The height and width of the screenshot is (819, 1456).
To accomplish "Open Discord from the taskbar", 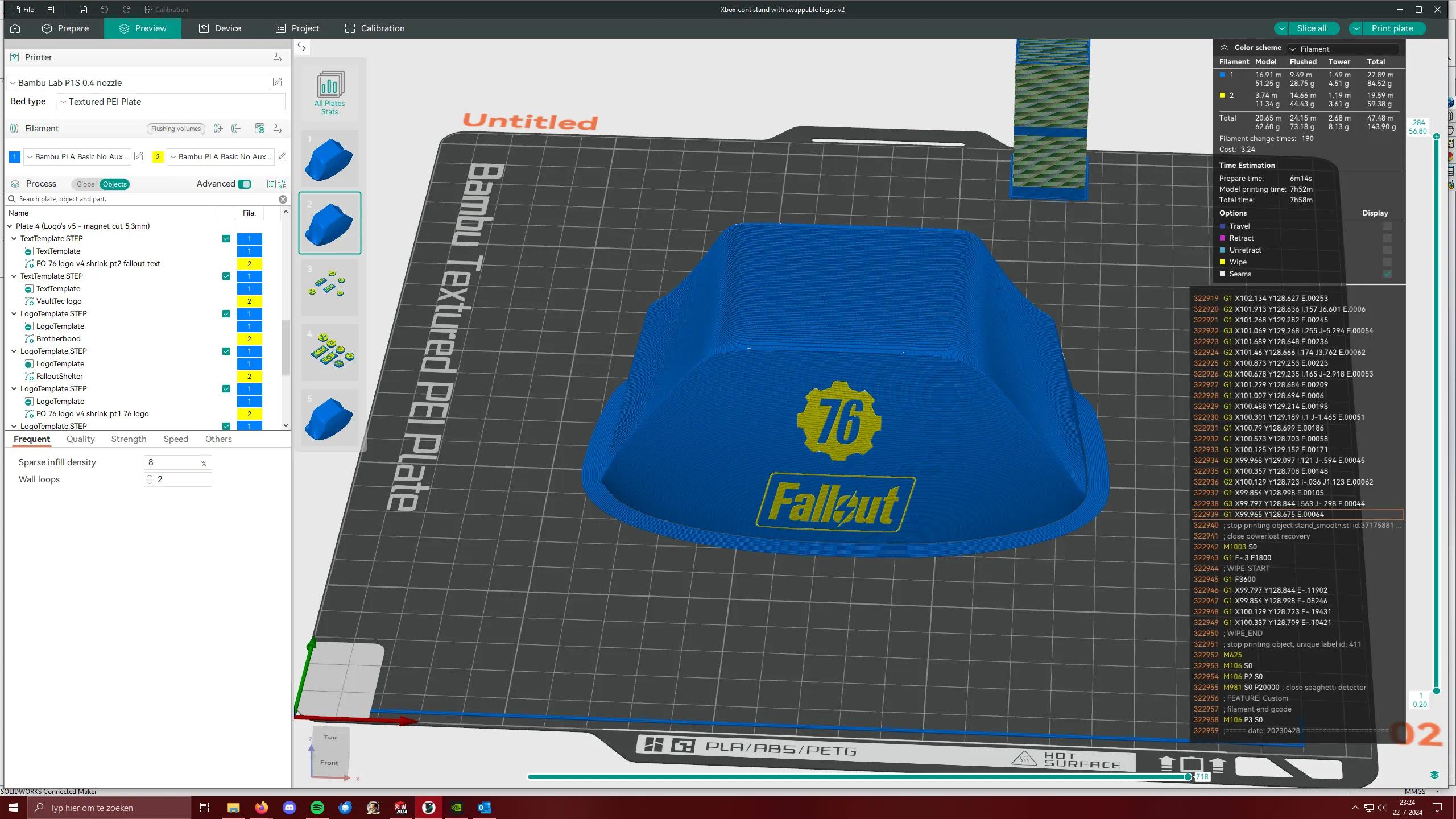I will click(289, 808).
